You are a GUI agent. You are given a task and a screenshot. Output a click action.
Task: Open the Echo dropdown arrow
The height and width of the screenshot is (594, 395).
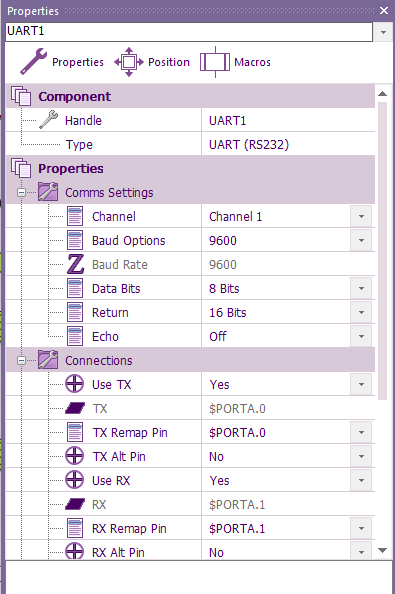tap(361, 336)
